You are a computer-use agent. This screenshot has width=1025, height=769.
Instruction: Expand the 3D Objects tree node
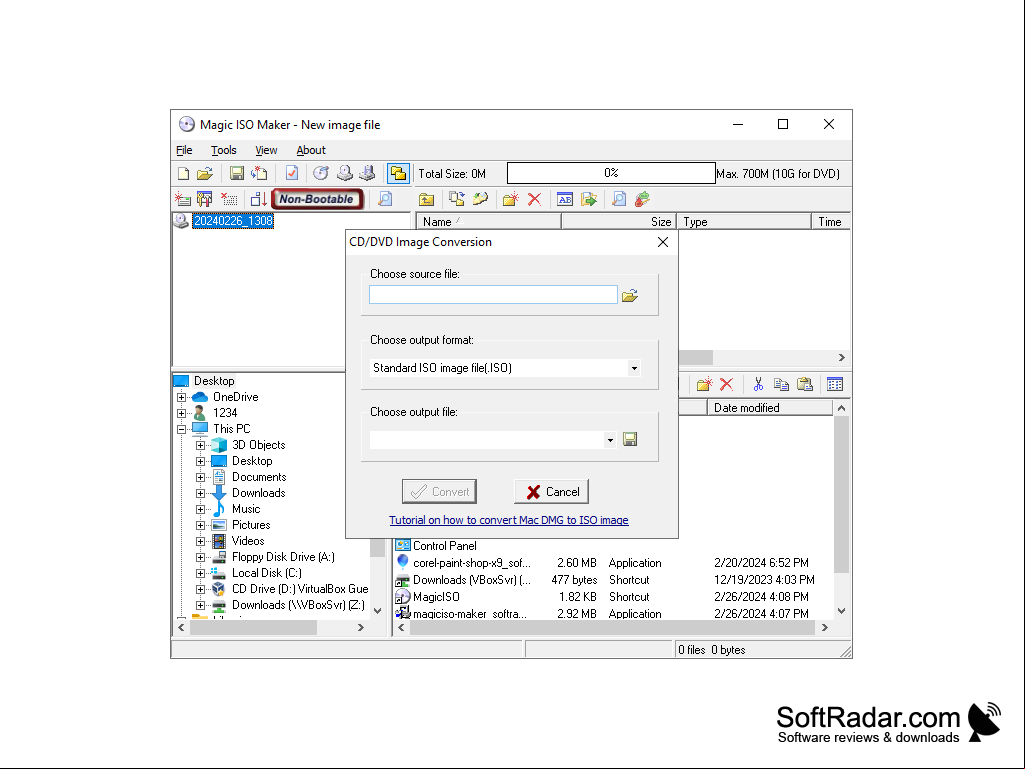[201, 445]
